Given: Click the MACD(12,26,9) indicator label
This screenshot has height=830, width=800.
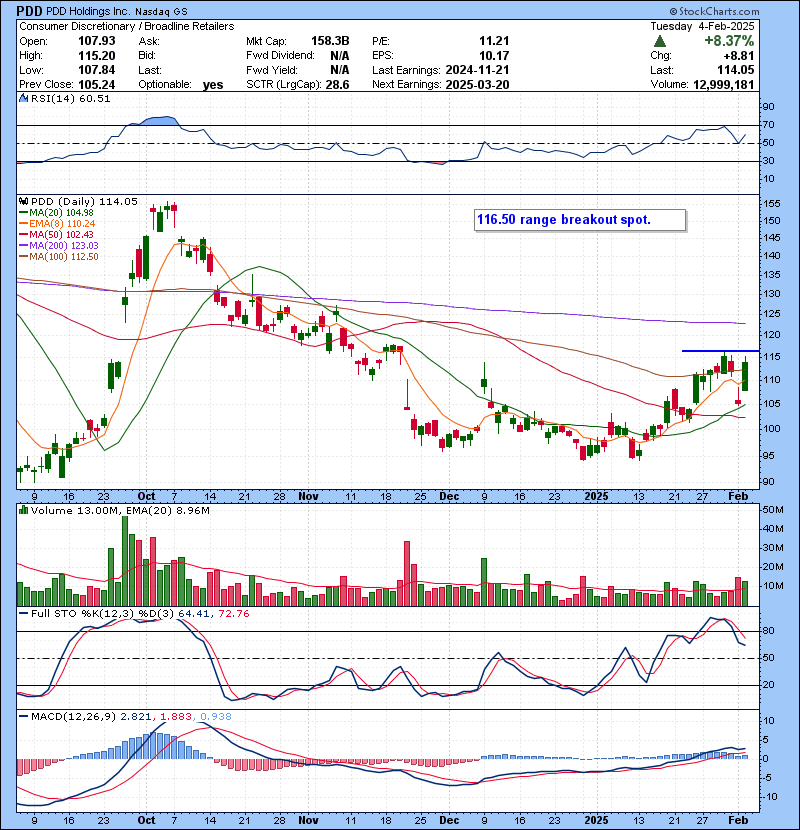Looking at the screenshot, I should 73,717.
